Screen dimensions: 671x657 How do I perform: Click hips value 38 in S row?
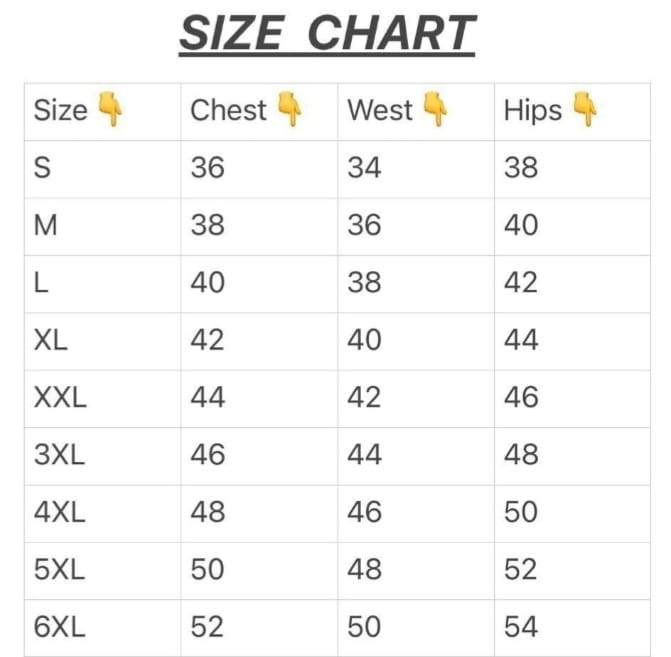click(521, 167)
